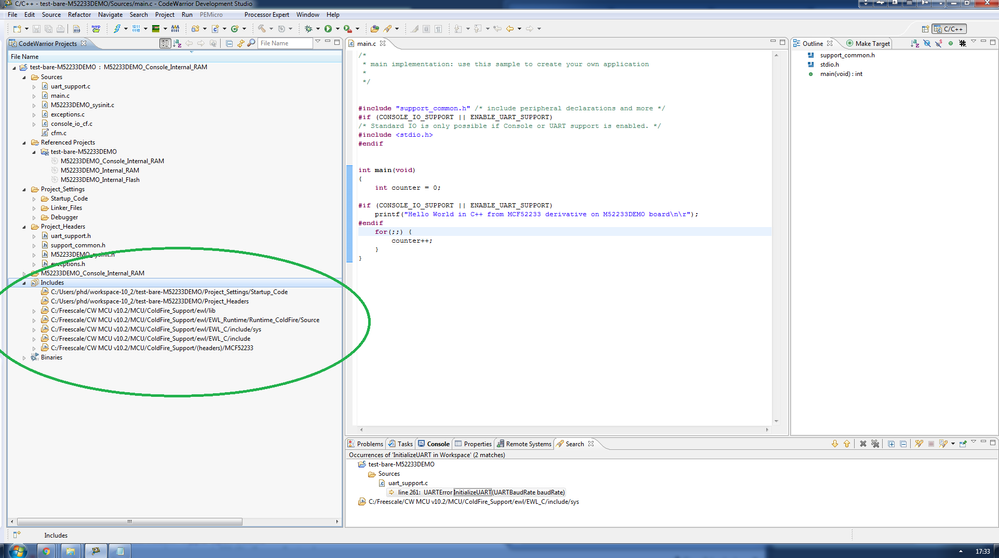Open the Project menu
Image resolution: width=999 pixels, height=558 pixels.
(164, 14)
